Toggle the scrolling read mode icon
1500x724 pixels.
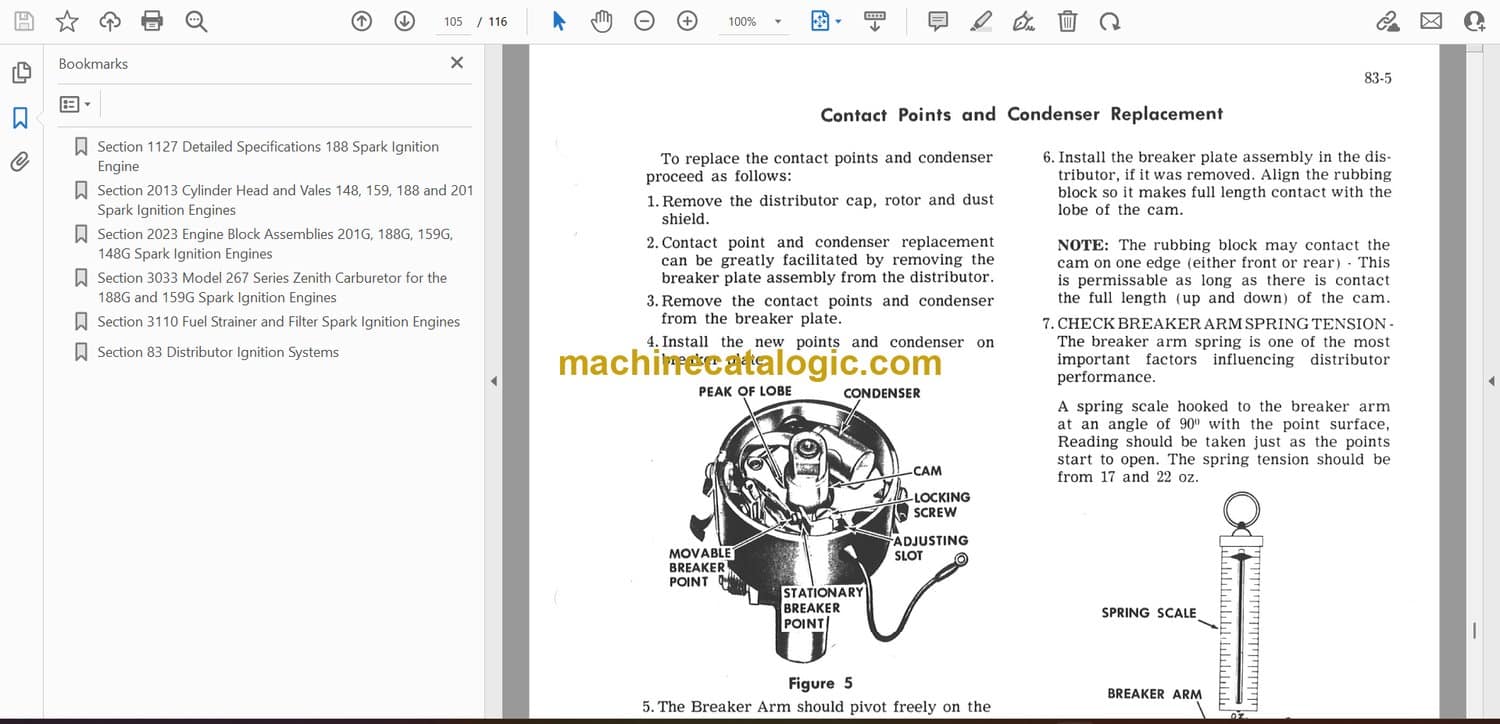click(875, 21)
